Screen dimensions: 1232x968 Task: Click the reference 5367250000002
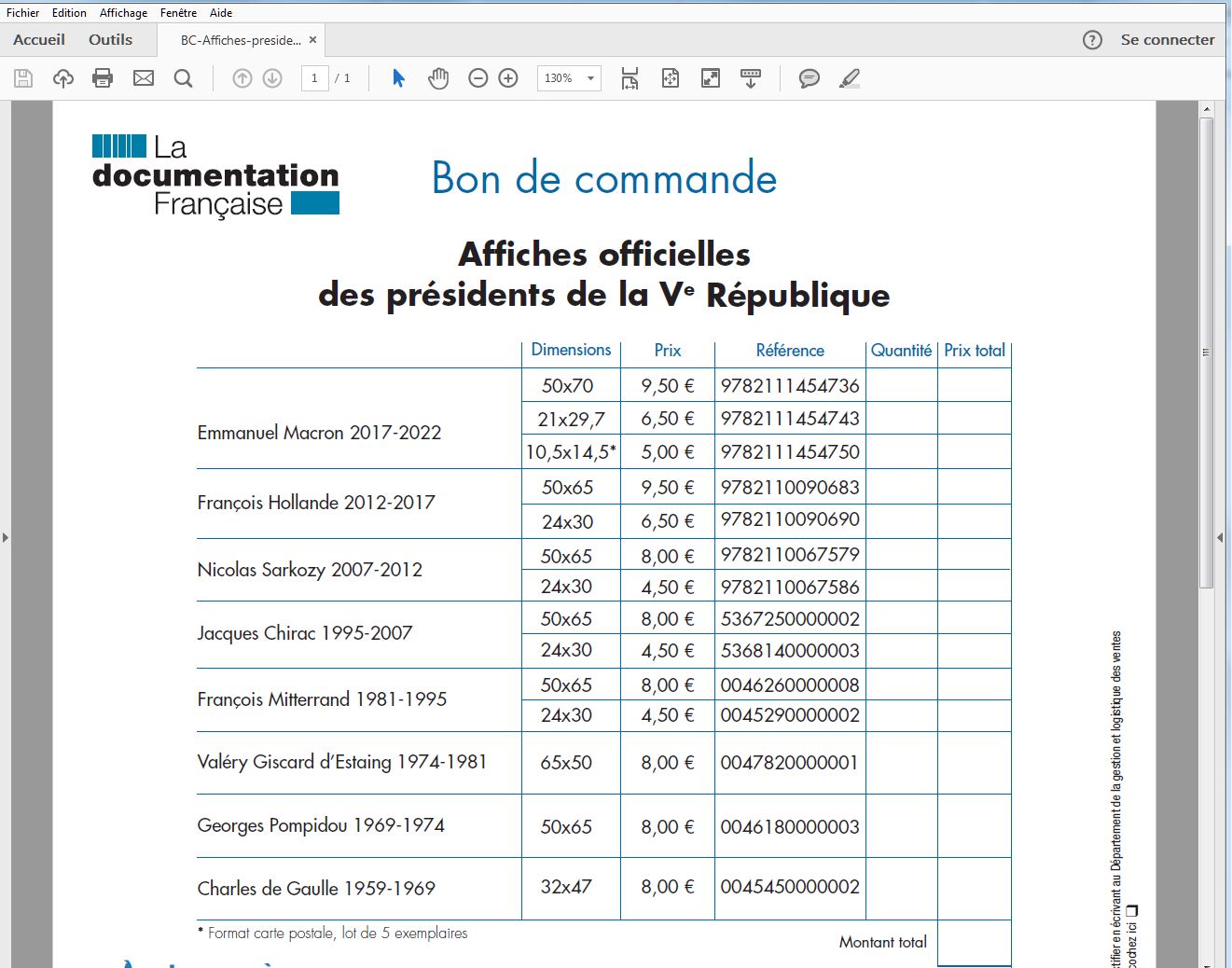click(790, 619)
